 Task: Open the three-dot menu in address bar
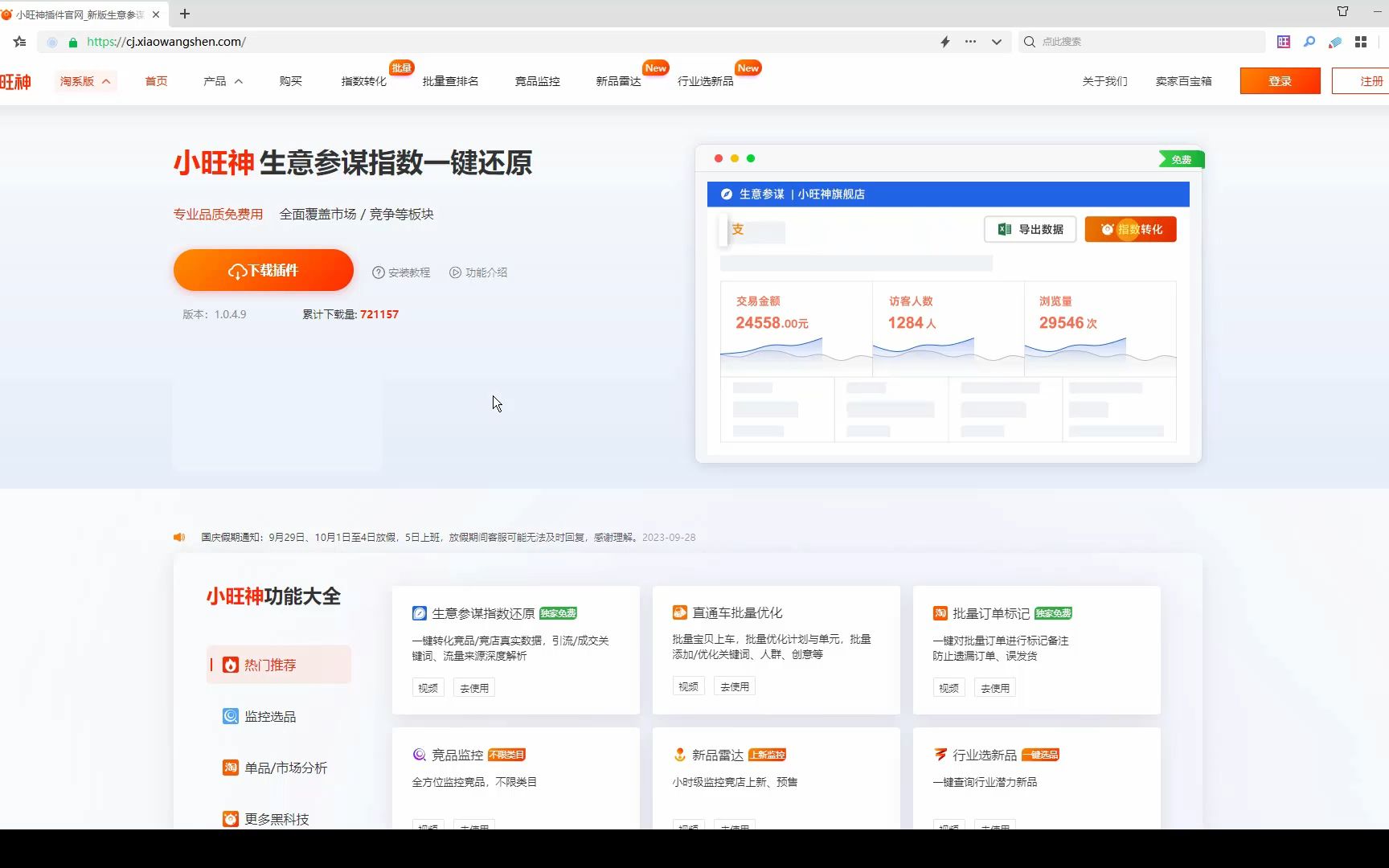[971, 42]
